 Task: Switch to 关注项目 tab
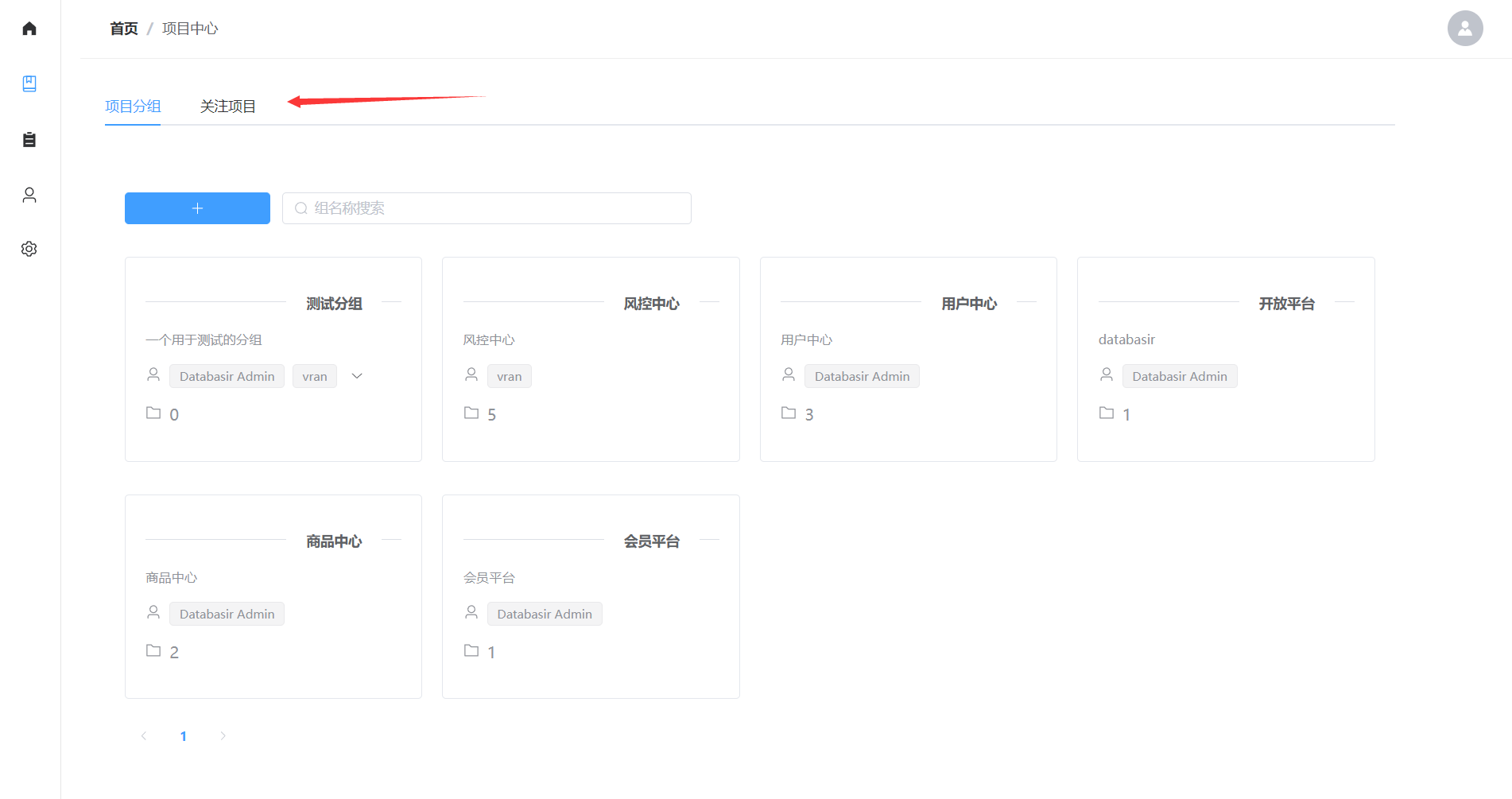pyautogui.click(x=227, y=107)
